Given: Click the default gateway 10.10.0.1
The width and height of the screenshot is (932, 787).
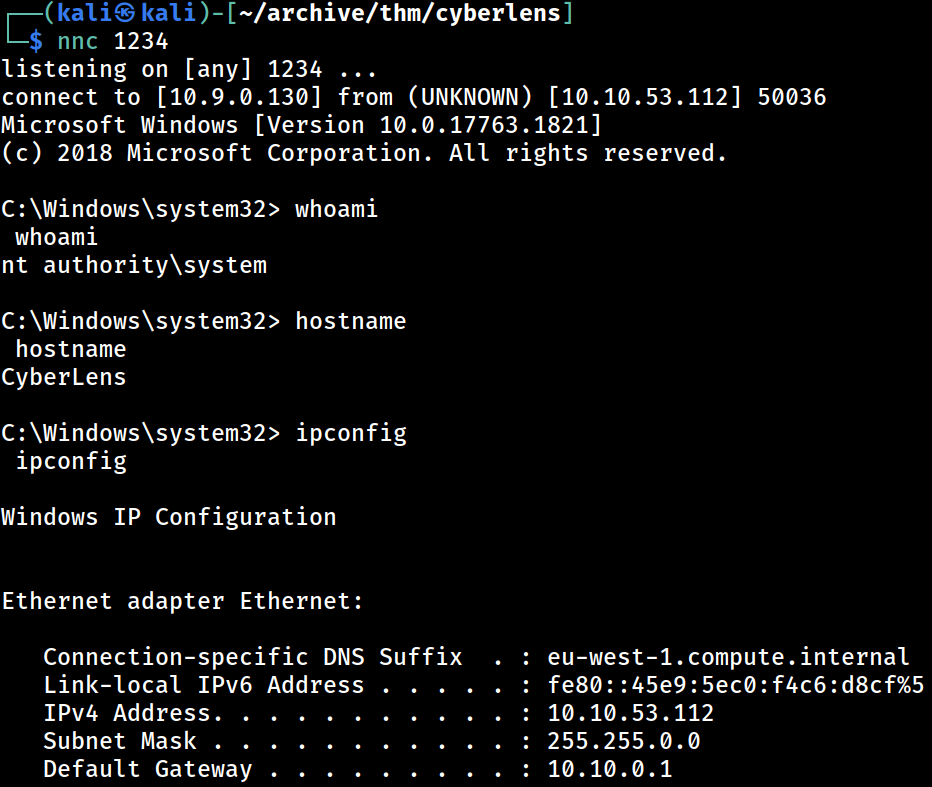Looking at the screenshot, I should [610, 769].
